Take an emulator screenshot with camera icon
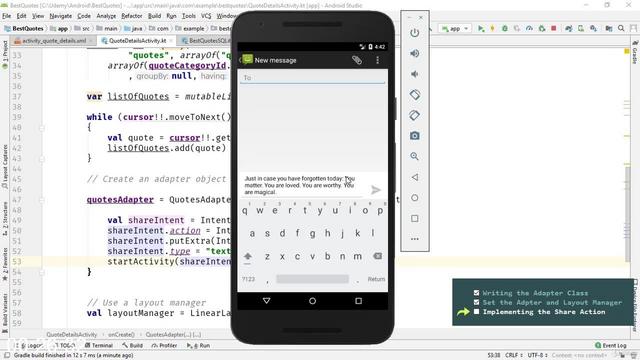The image size is (640, 360). click(414, 136)
